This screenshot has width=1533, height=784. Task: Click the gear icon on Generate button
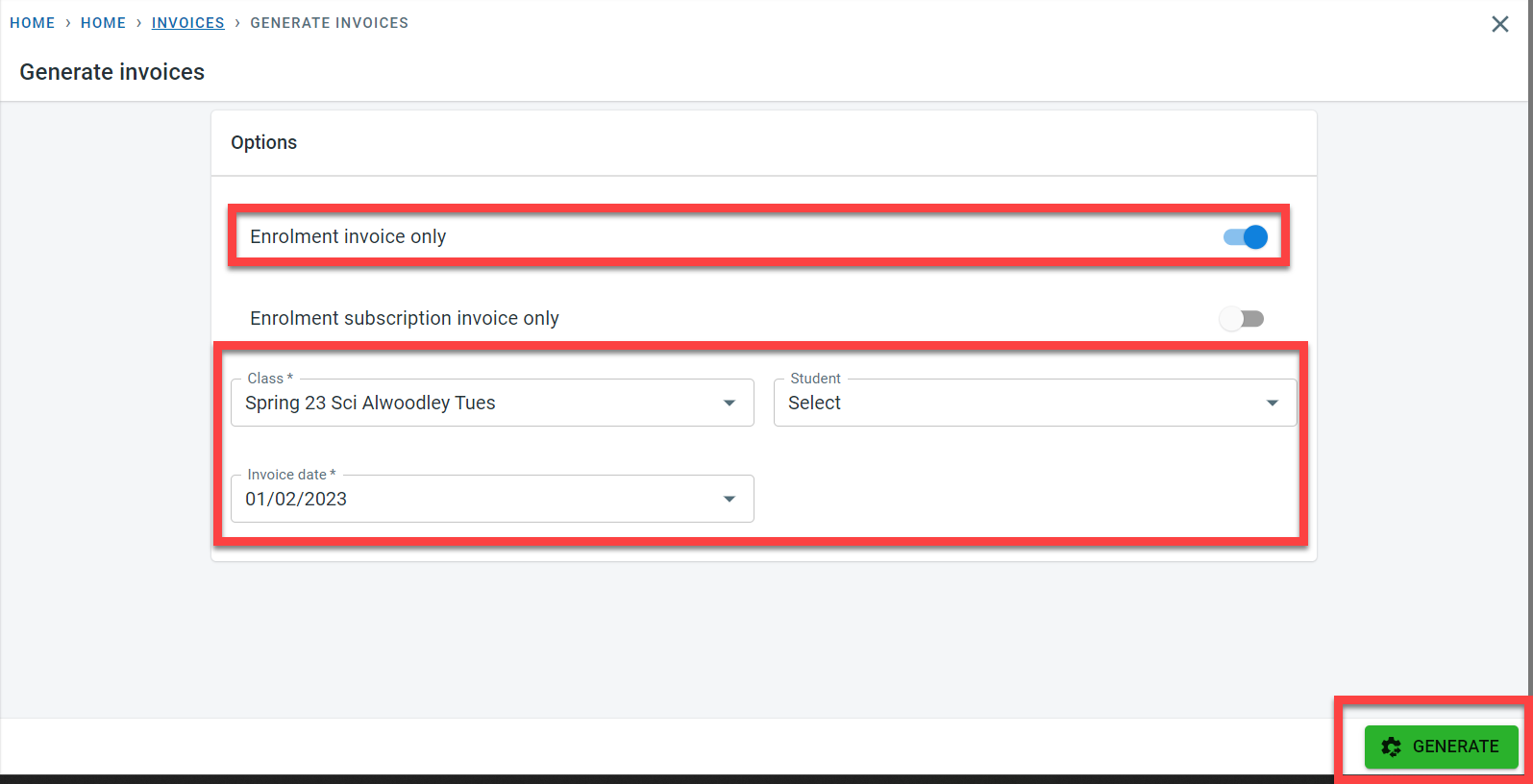tap(1391, 747)
